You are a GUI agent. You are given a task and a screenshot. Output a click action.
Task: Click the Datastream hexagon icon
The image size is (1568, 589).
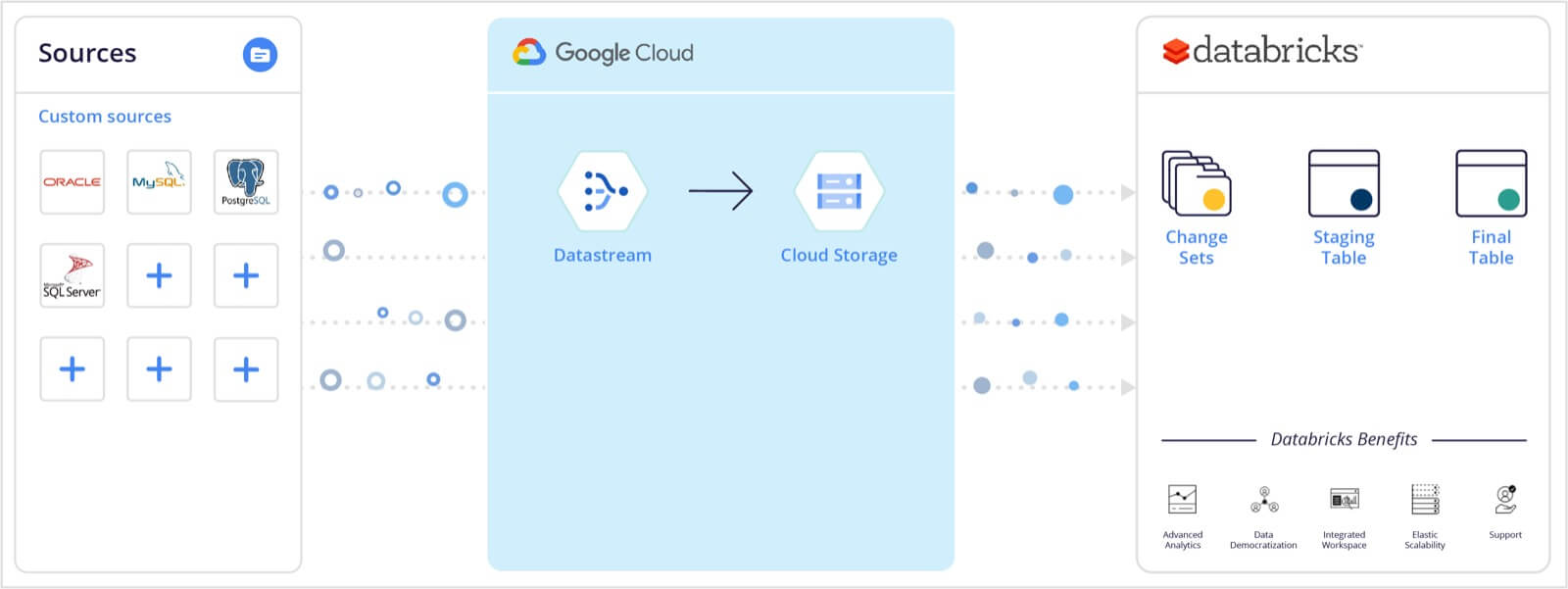603,191
